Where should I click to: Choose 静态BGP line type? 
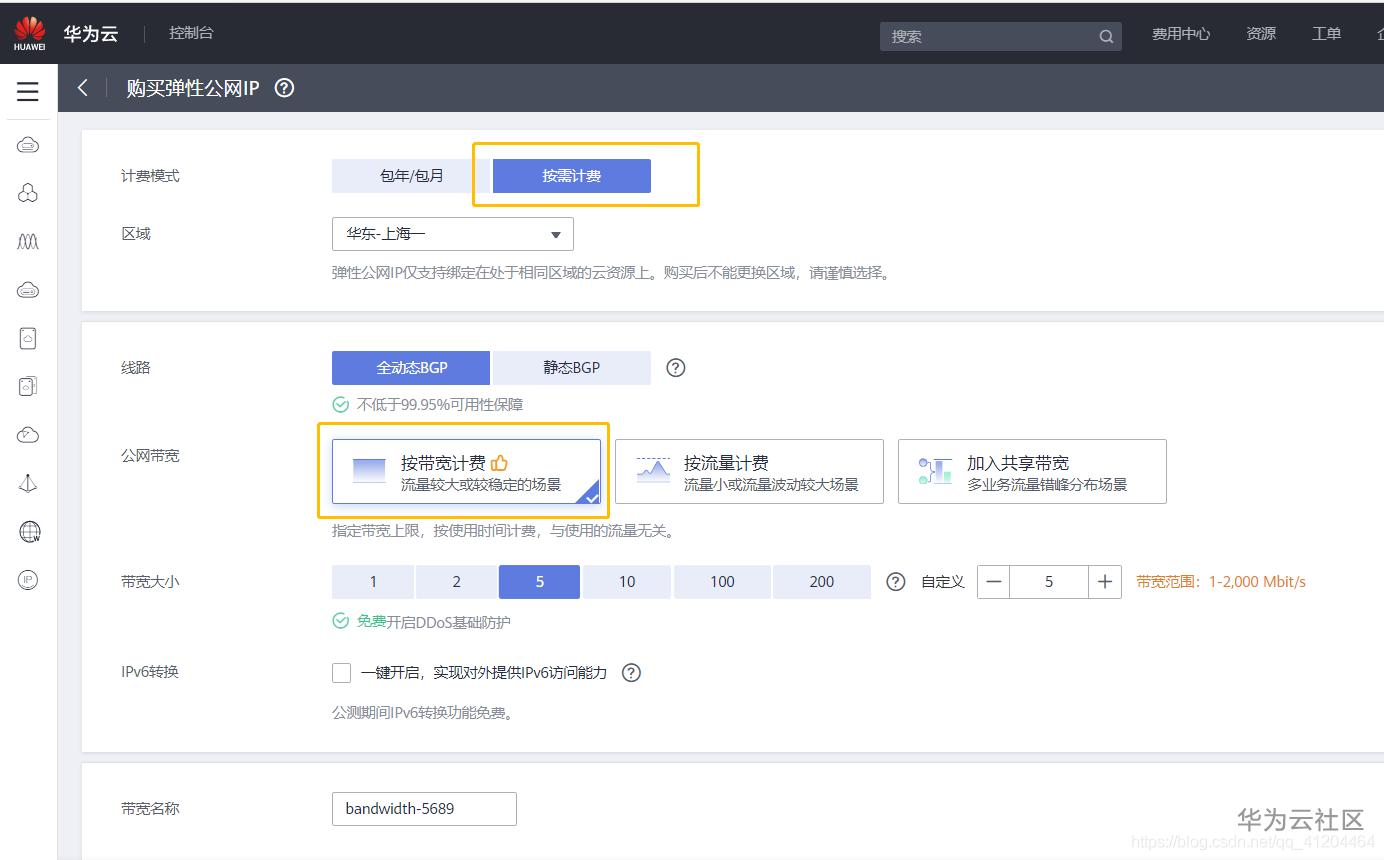[x=572, y=368]
